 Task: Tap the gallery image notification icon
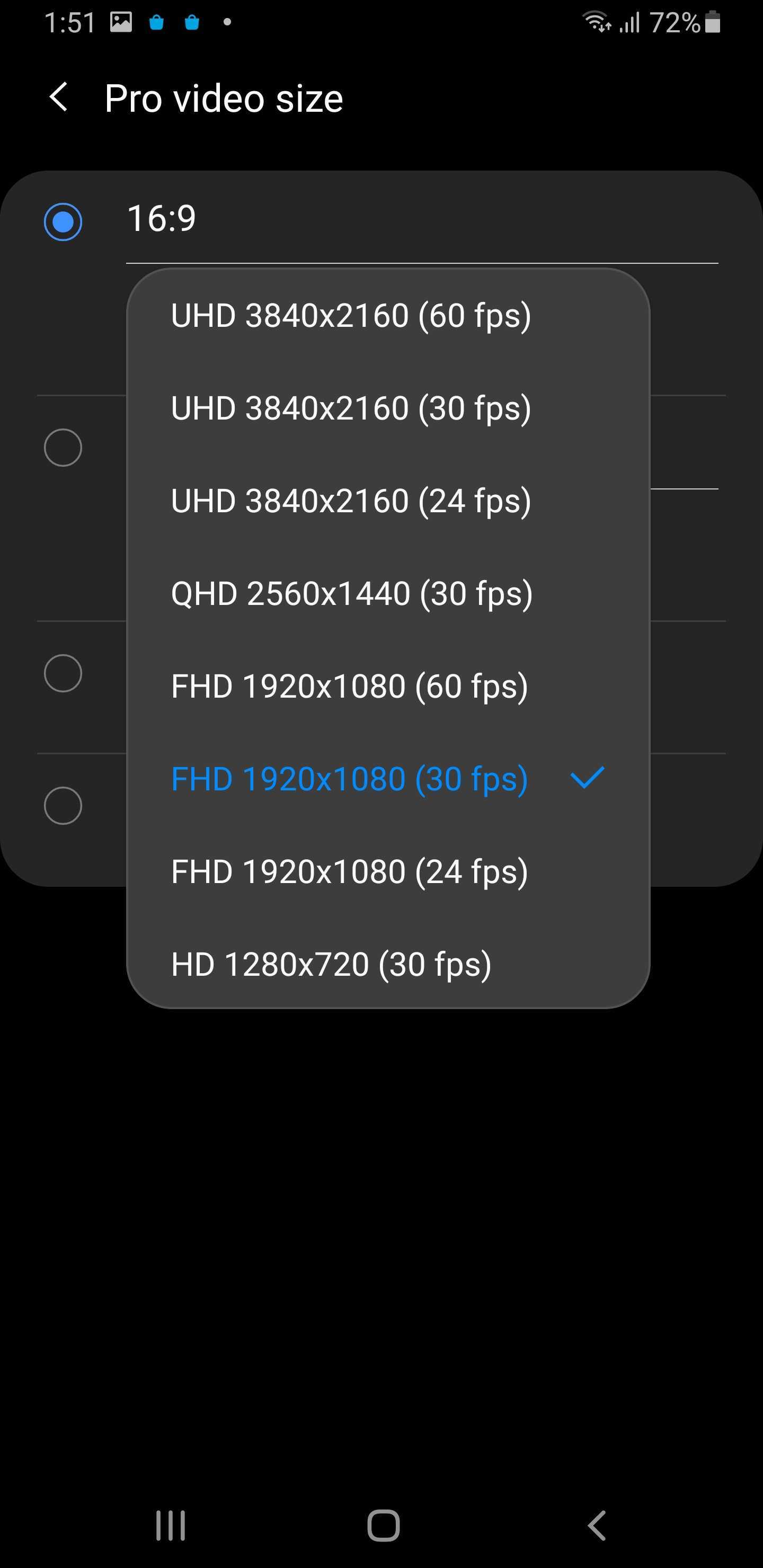(x=121, y=23)
